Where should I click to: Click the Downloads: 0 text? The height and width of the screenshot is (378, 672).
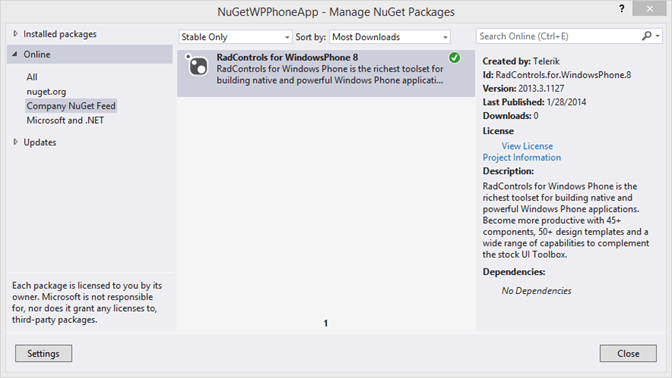pyautogui.click(x=510, y=116)
